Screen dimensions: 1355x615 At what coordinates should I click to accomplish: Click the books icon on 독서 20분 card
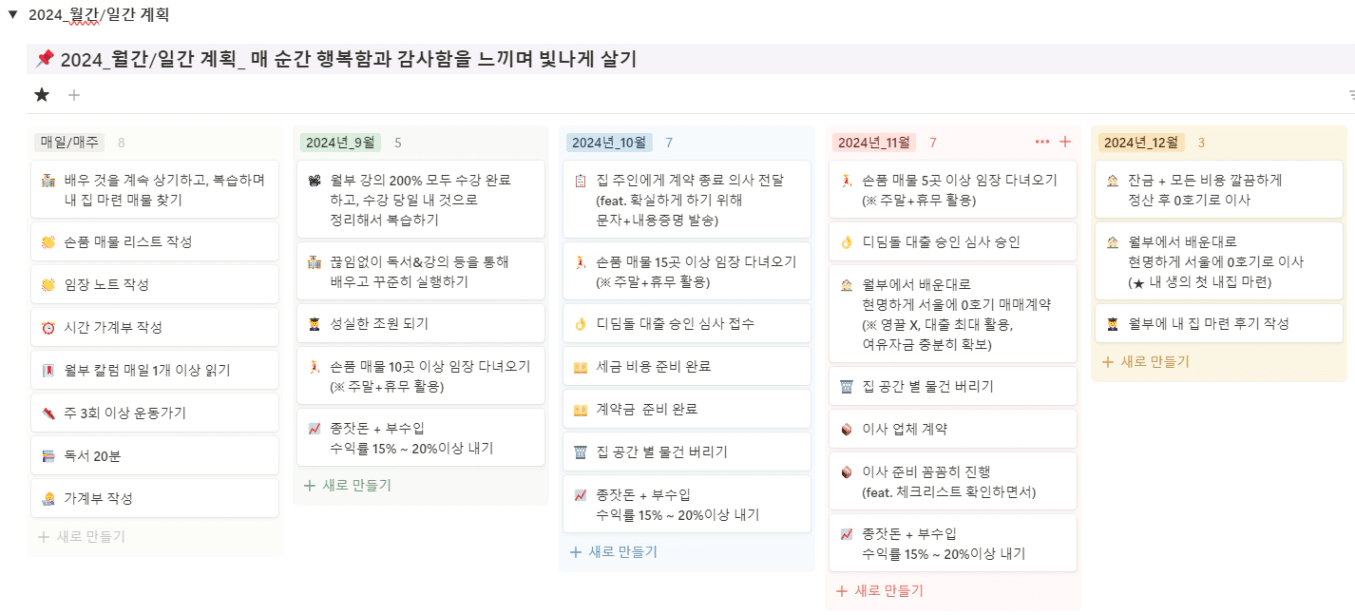(x=48, y=456)
